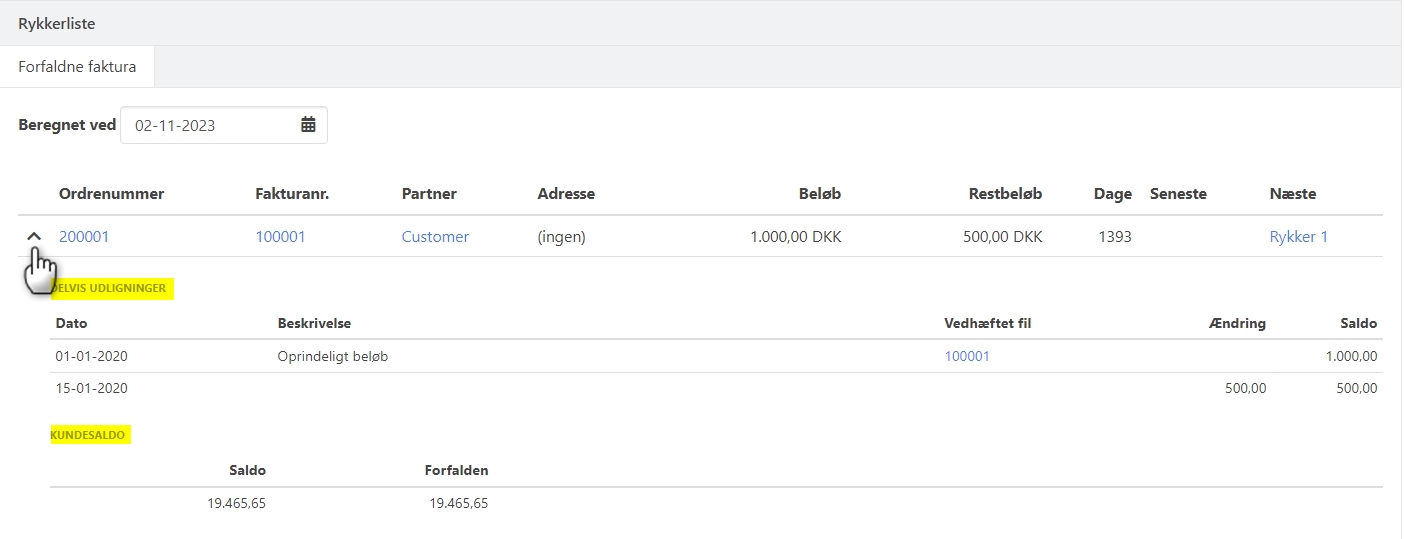
Task: Collapse the expanded order row chevron
Action: tap(33, 237)
